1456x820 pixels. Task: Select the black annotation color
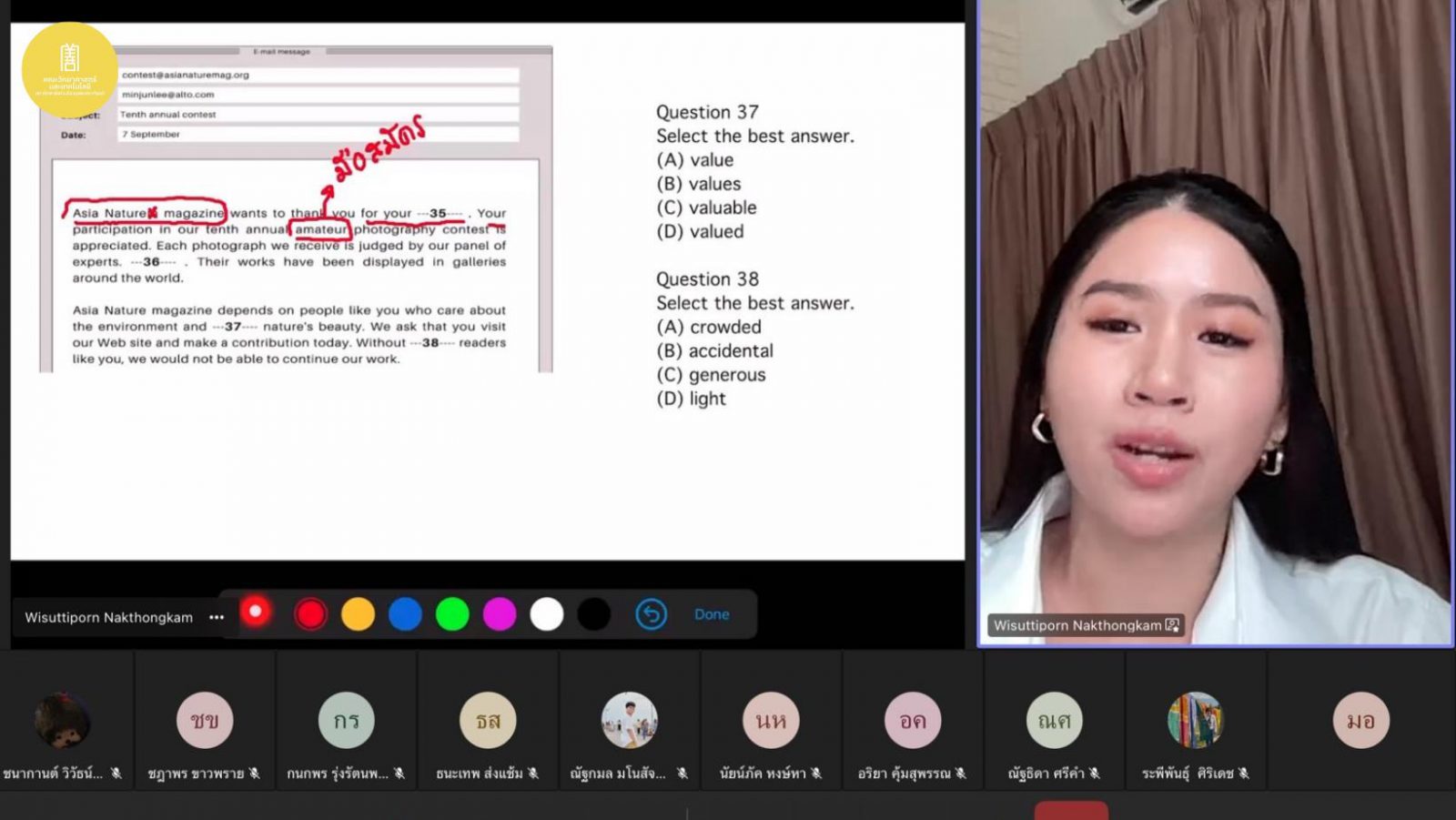[x=594, y=614]
